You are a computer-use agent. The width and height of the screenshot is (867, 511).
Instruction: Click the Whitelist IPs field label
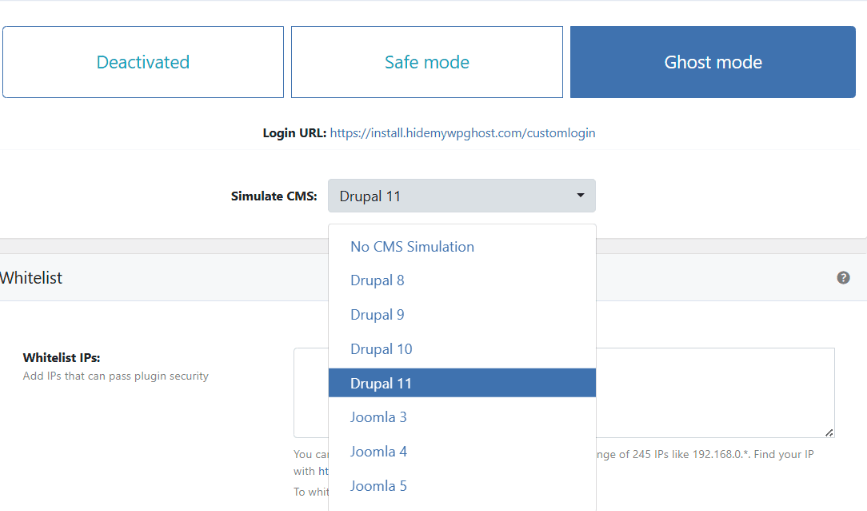tap(62, 357)
